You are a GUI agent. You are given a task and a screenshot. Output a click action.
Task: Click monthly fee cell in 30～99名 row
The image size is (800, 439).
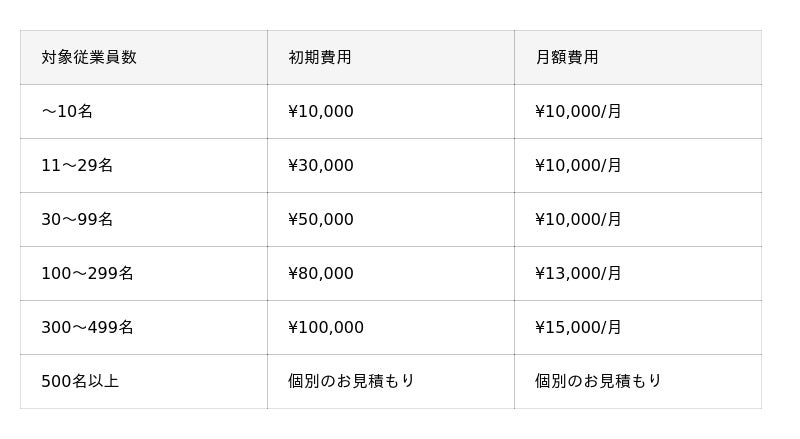[578, 219]
